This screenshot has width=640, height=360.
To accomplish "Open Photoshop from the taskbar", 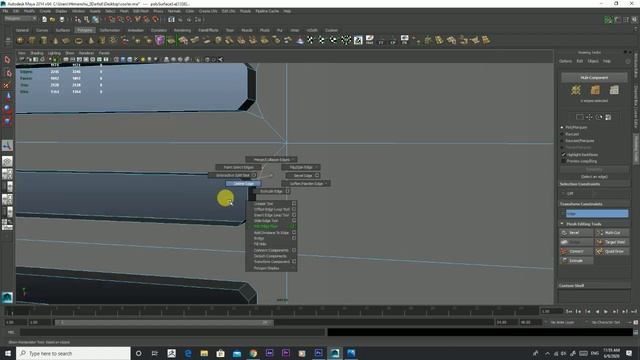I will click(318, 353).
